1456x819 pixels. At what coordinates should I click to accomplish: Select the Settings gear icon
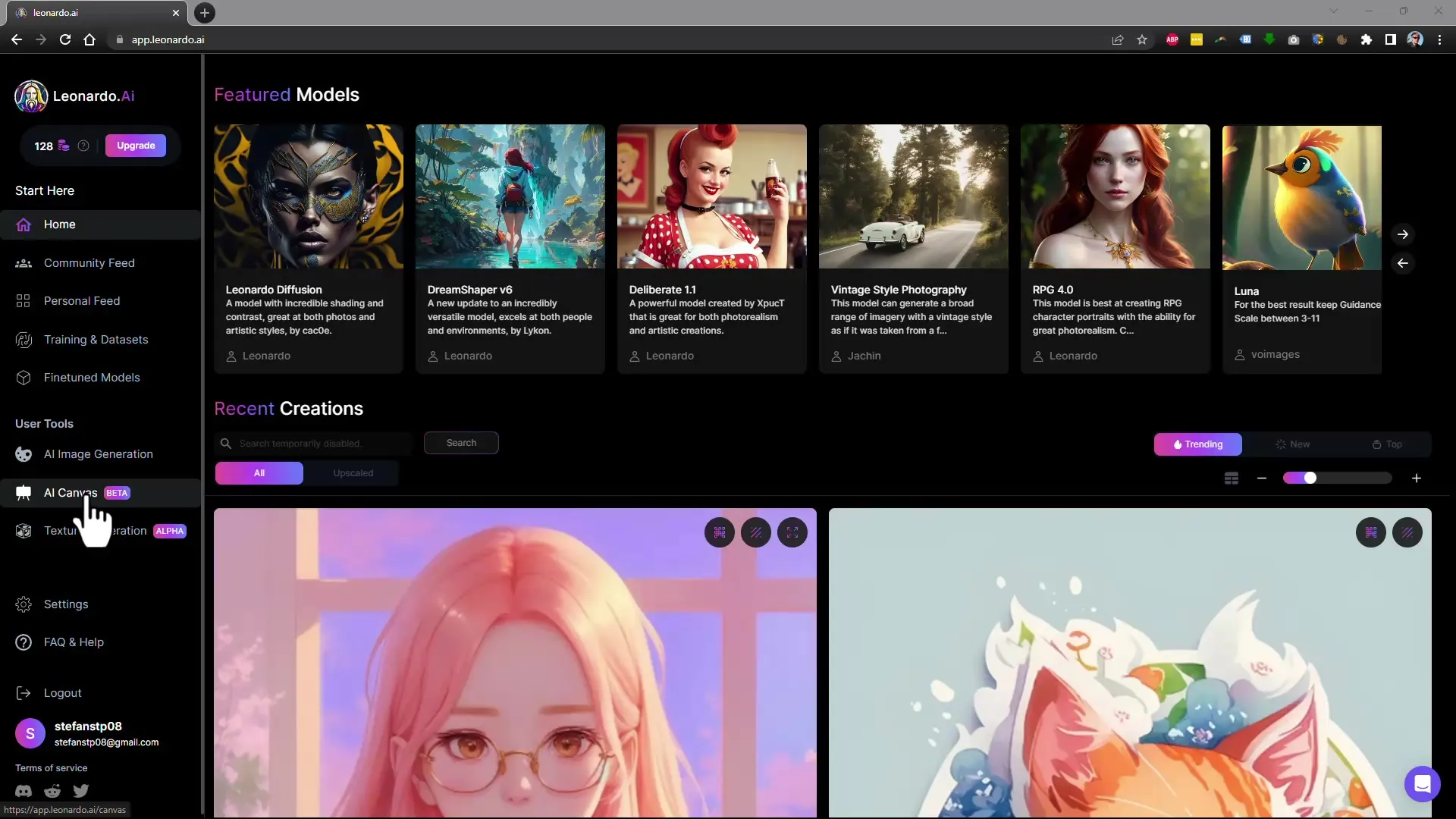coord(23,604)
